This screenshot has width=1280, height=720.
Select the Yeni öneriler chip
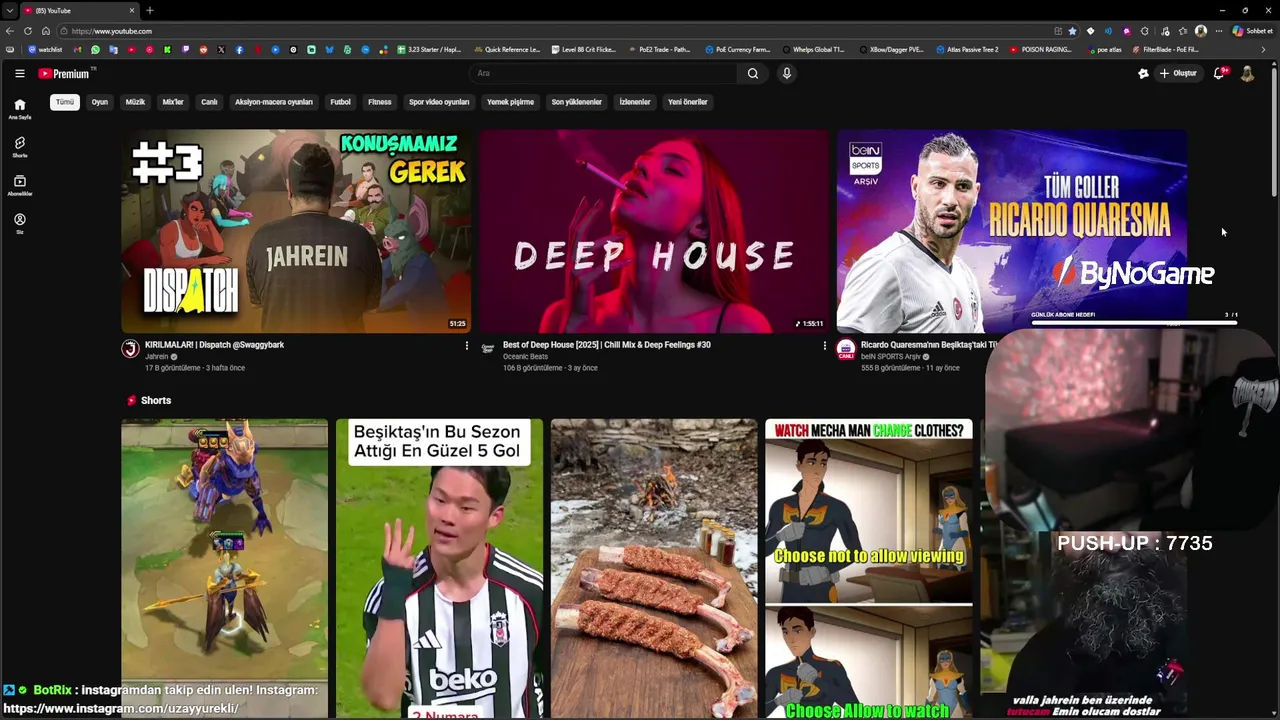(x=688, y=102)
